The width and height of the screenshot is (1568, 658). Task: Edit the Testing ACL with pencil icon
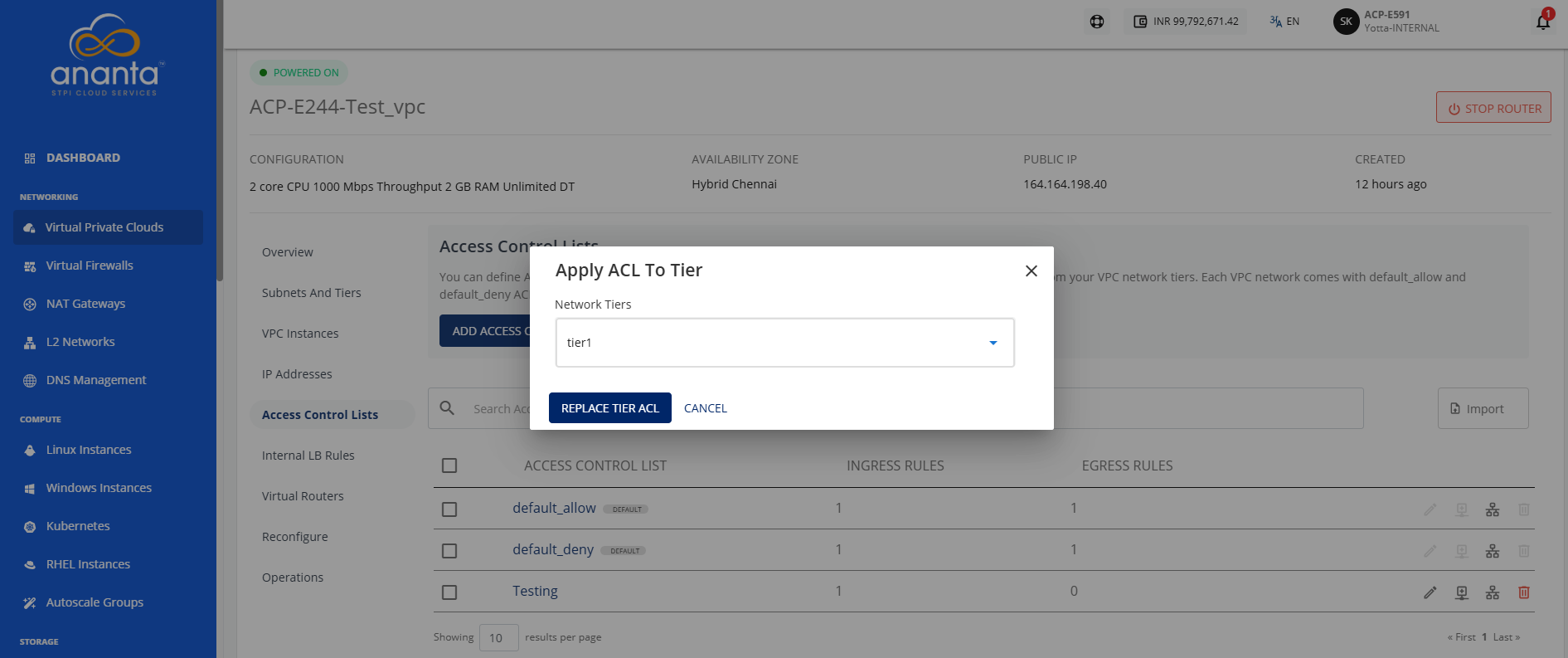point(1430,592)
